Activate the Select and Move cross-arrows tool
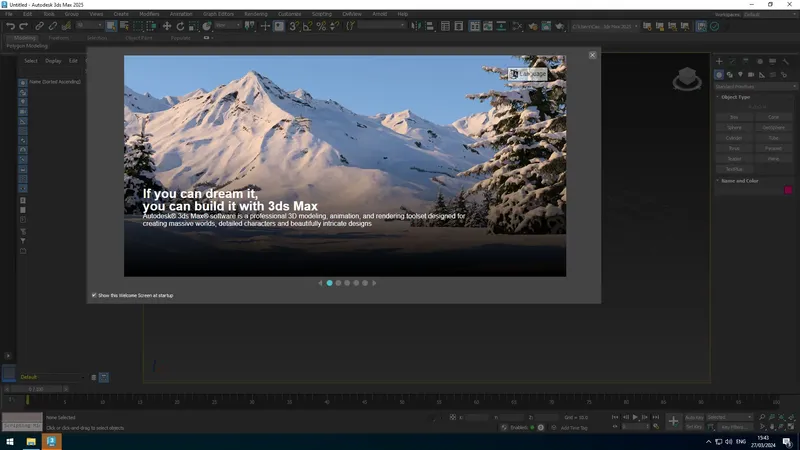Screen dimensions: 800x450 pos(167,26)
